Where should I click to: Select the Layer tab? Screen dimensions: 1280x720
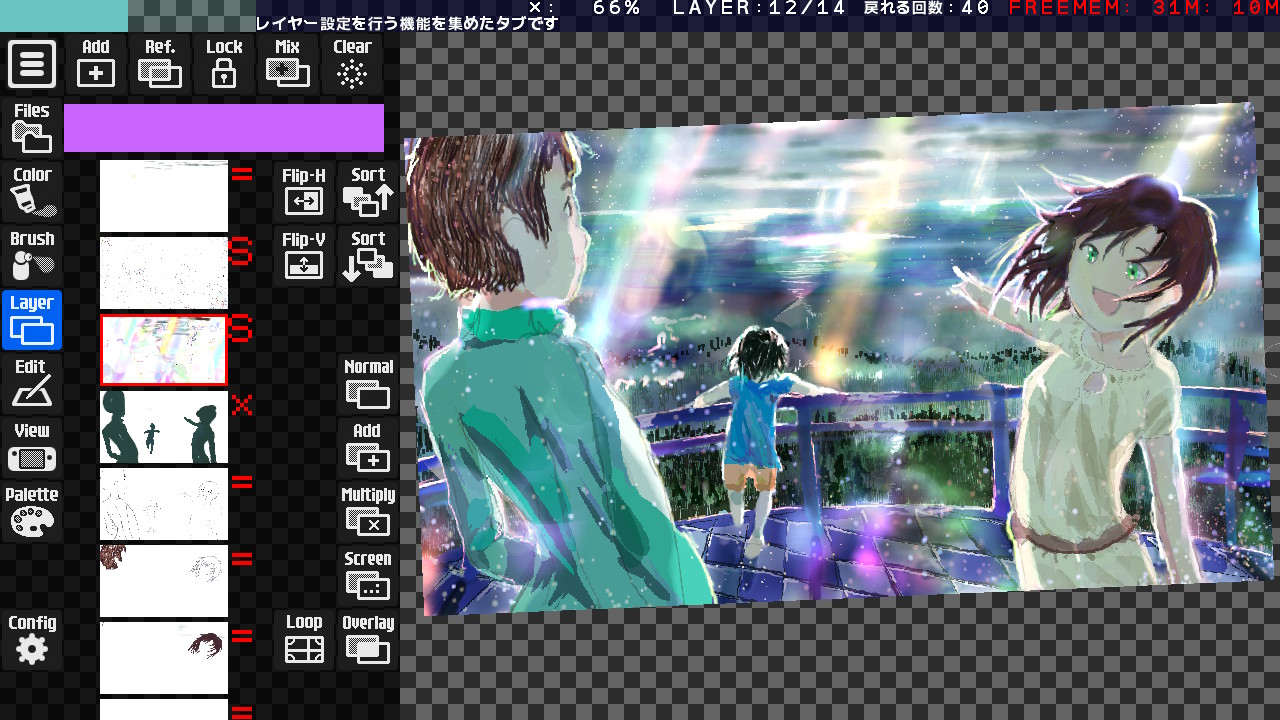tap(32, 320)
